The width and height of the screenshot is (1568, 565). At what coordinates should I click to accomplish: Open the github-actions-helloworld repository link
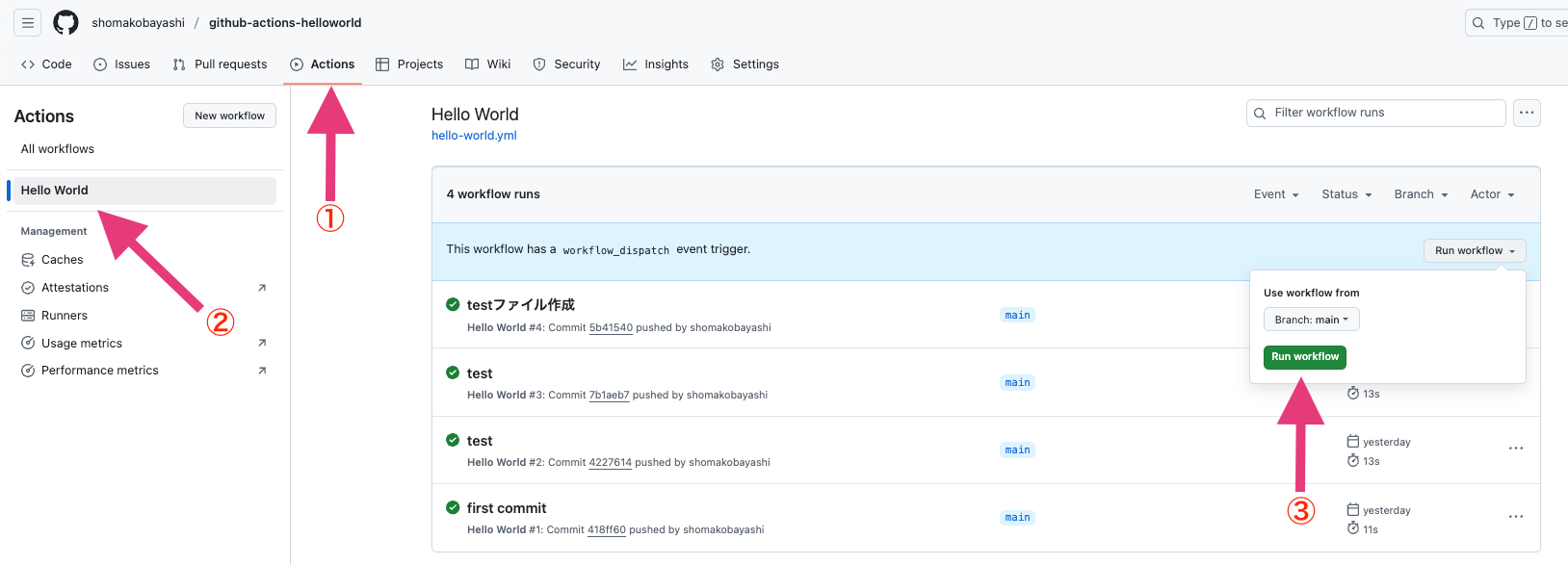click(285, 22)
